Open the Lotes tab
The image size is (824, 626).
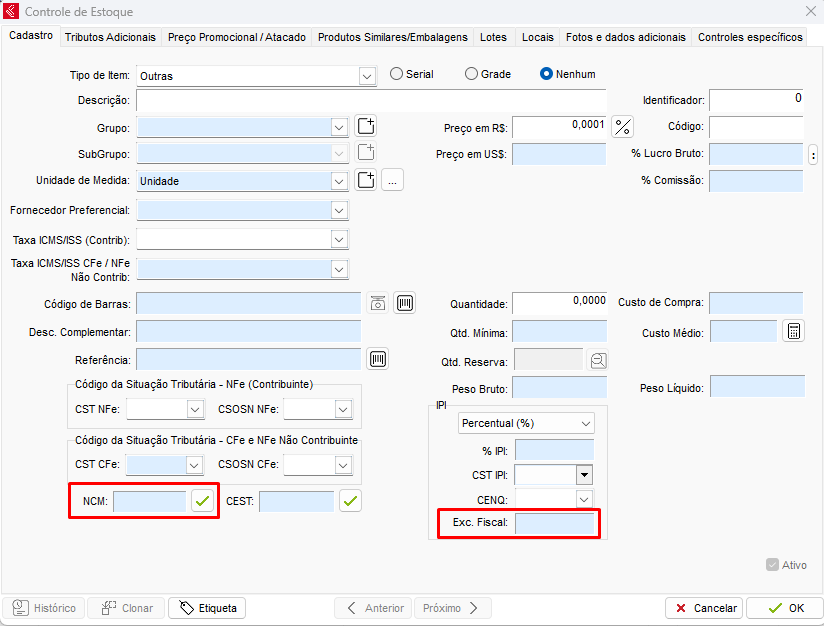pyautogui.click(x=493, y=37)
